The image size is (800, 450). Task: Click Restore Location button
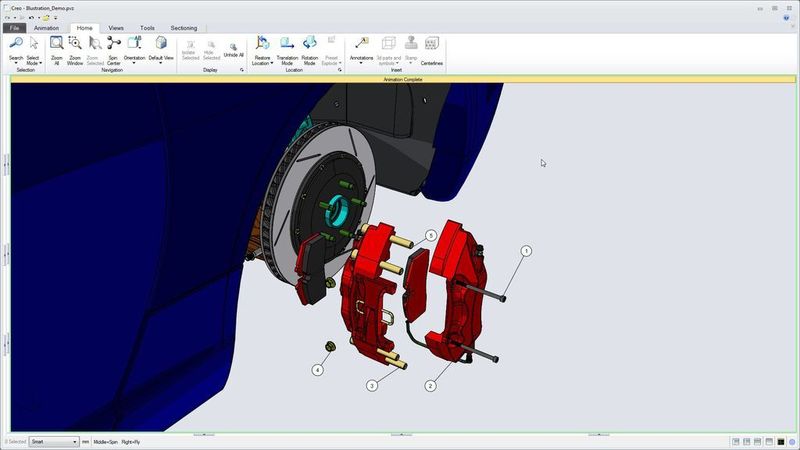click(x=262, y=50)
